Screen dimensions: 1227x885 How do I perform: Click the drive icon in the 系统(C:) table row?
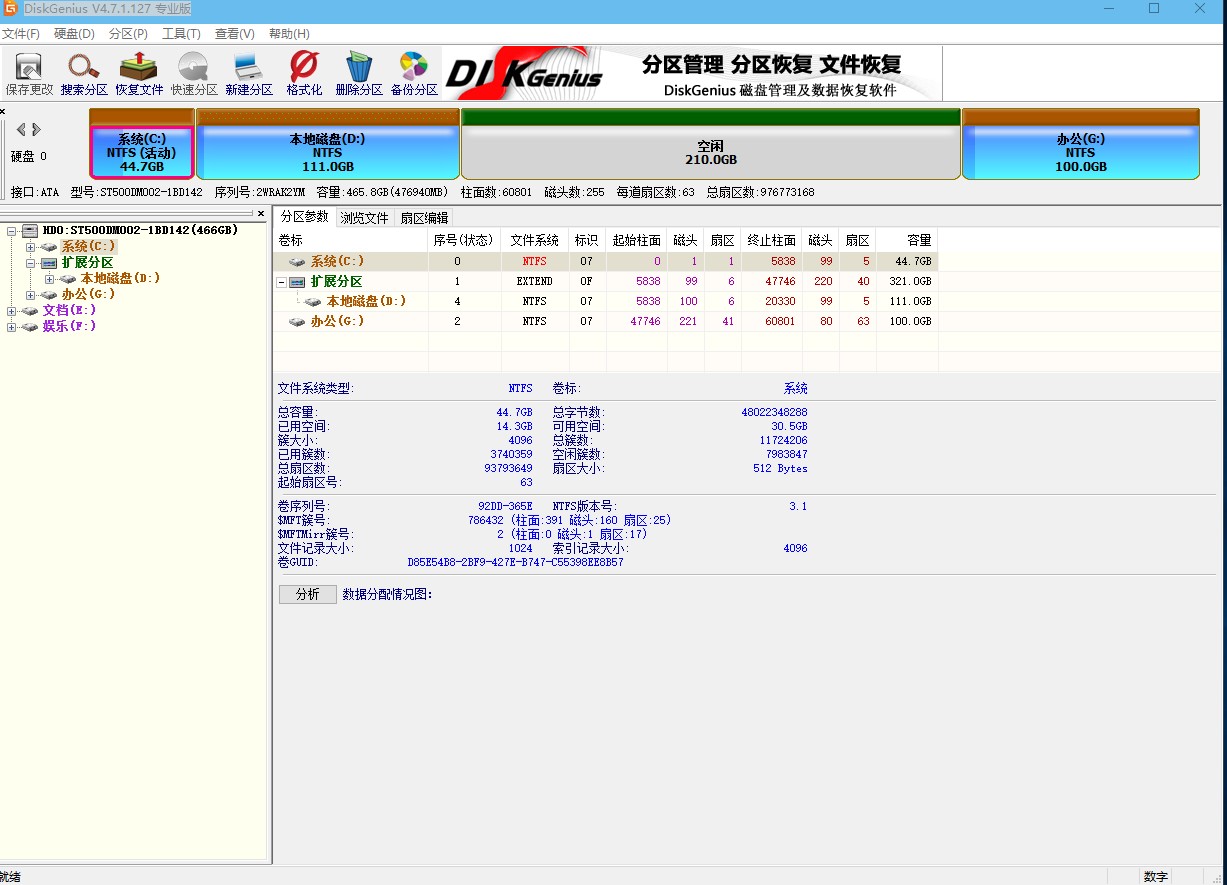(x=297, y=261)
